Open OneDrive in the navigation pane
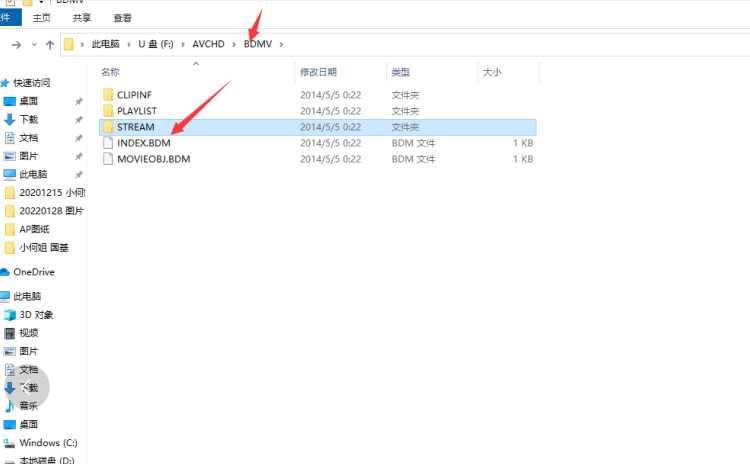Image resolution: width=750 pixels, height=464 pixels. [x=33, y=272]
